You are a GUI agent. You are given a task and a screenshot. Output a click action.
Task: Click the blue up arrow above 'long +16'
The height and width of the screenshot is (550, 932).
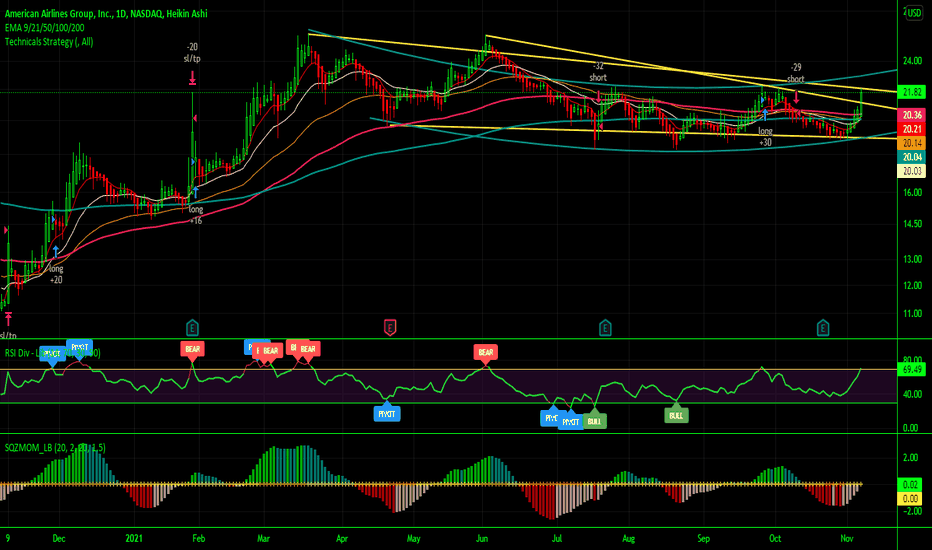195,192
